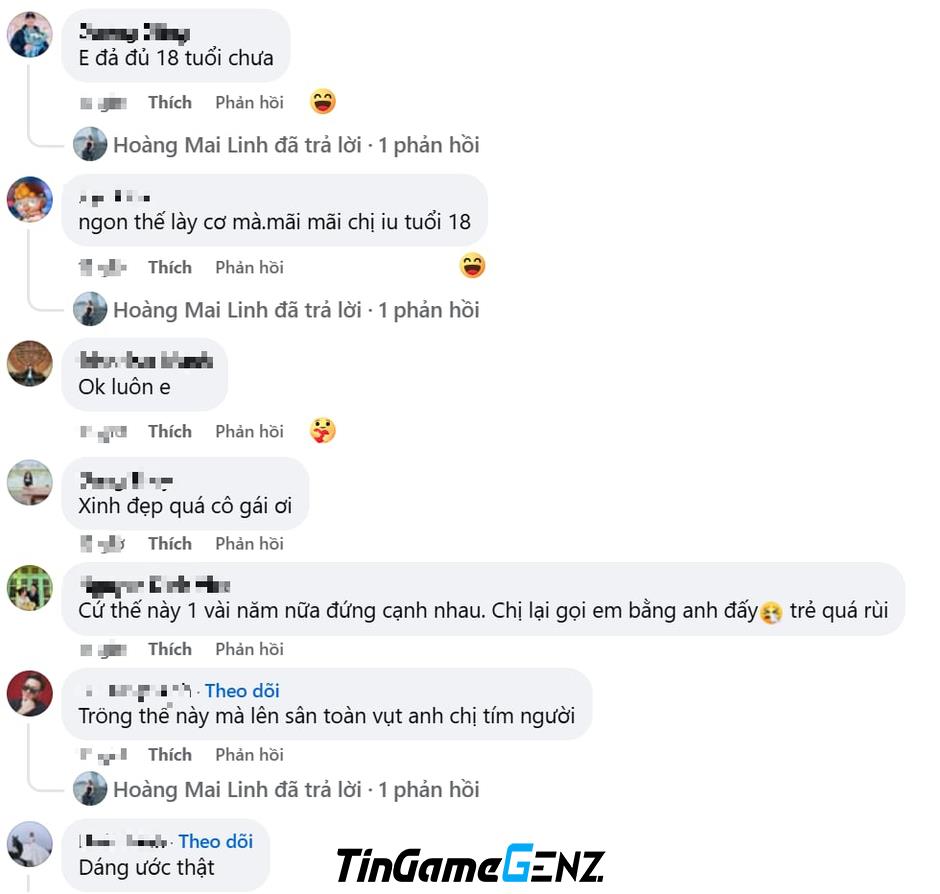Open cartoon avatar of 'ngon thế lày' commenter
This screenshot has width=940, height=894.
(29, 199)
